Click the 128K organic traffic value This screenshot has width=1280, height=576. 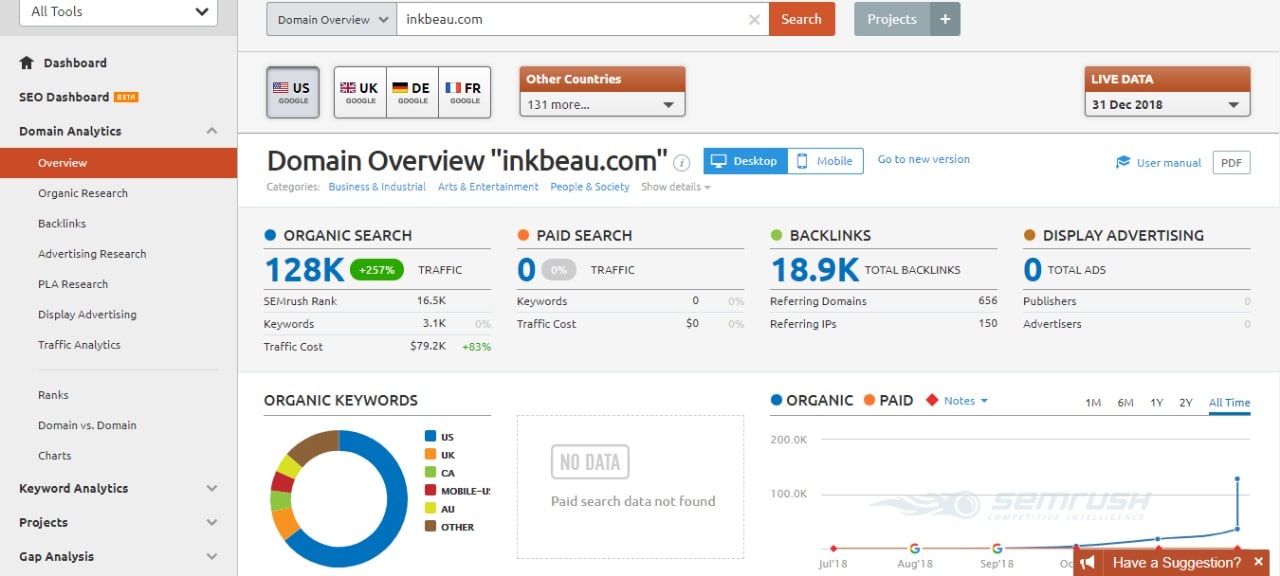(304, 270)
